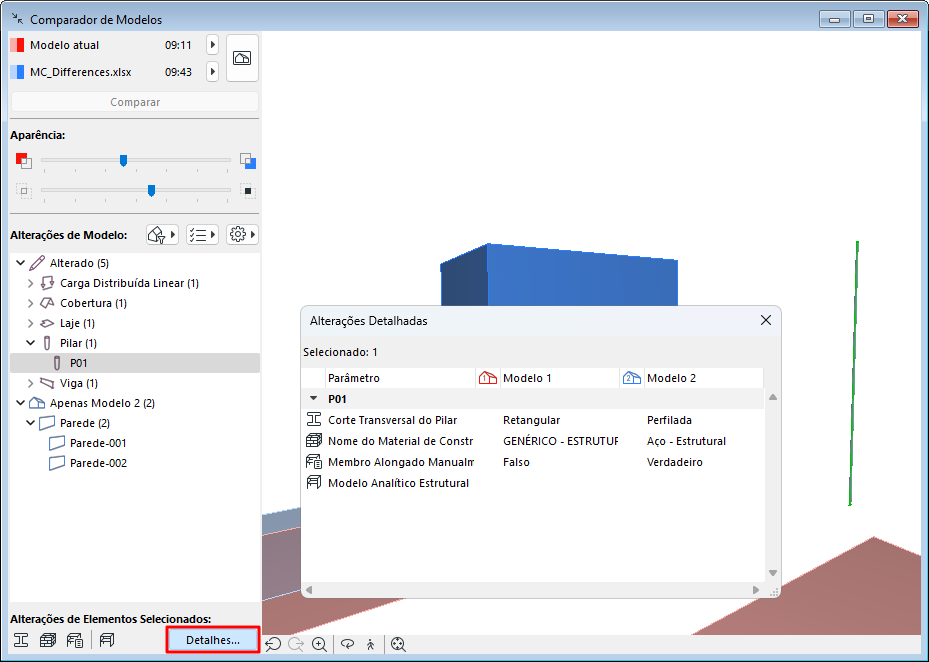Expand the Viga (1) node
Viewport: 929px width, 662px height.
point(30,383)
